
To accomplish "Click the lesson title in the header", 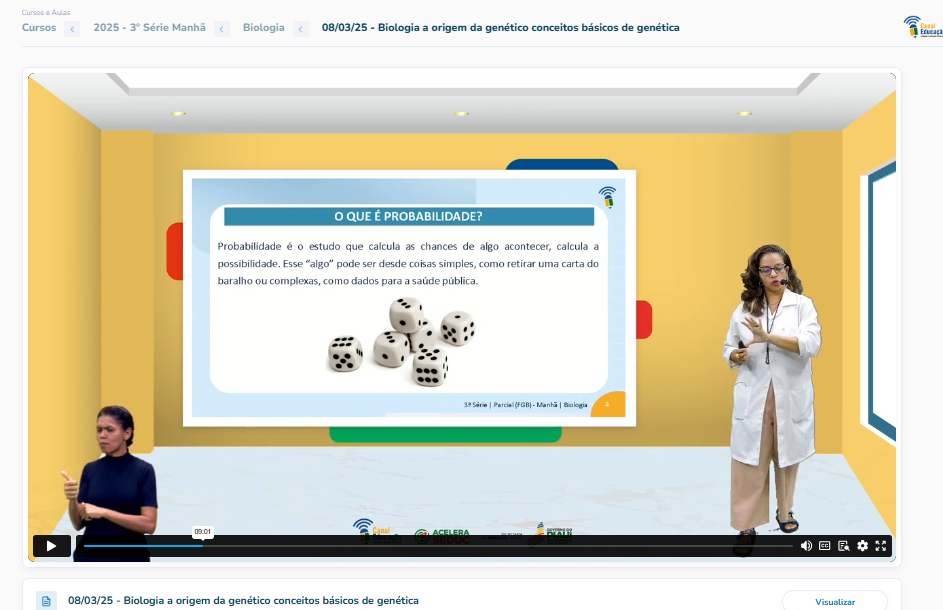I will click(x=500, y=28).
